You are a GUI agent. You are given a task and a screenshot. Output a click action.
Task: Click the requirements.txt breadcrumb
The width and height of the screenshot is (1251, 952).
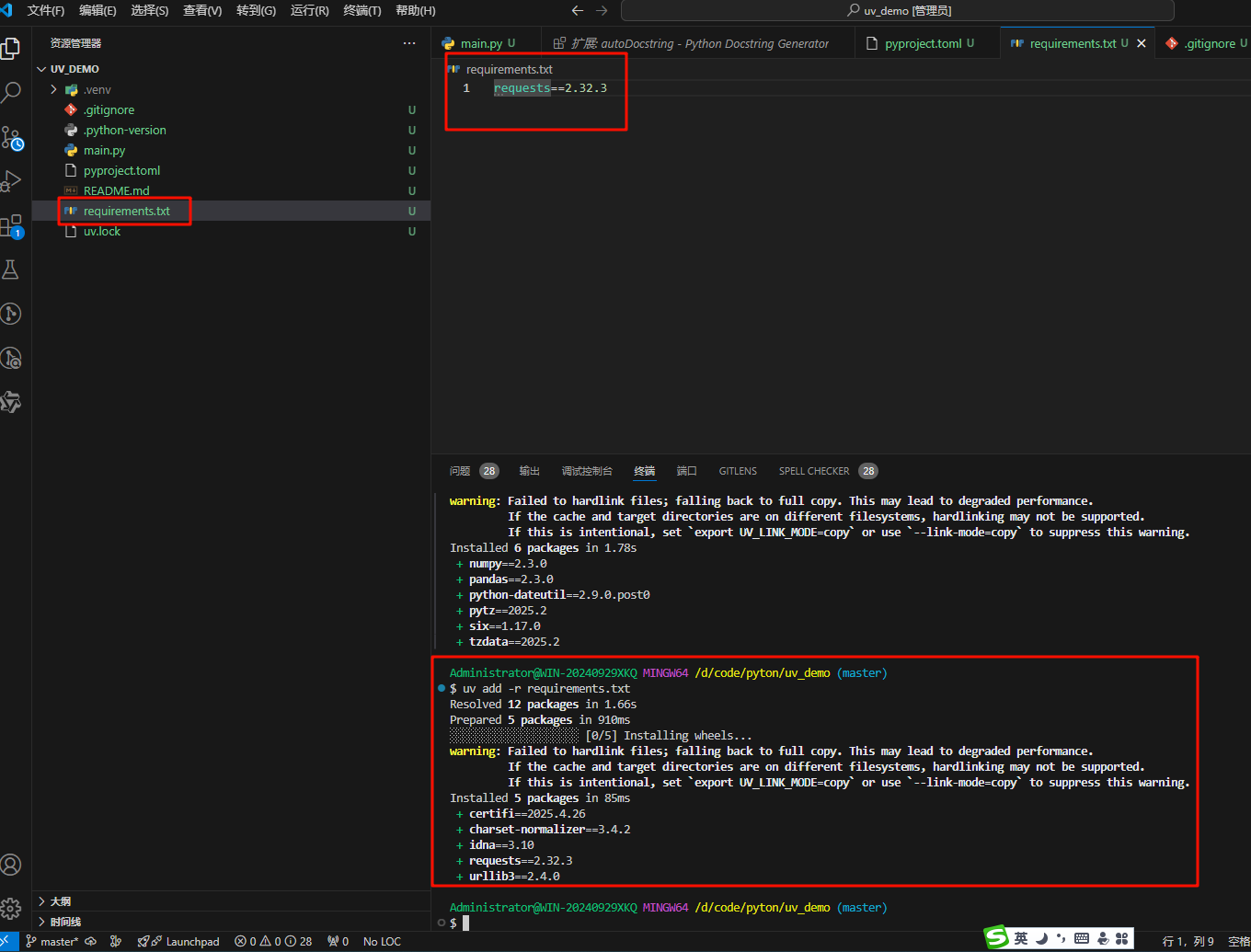point(509,69)
